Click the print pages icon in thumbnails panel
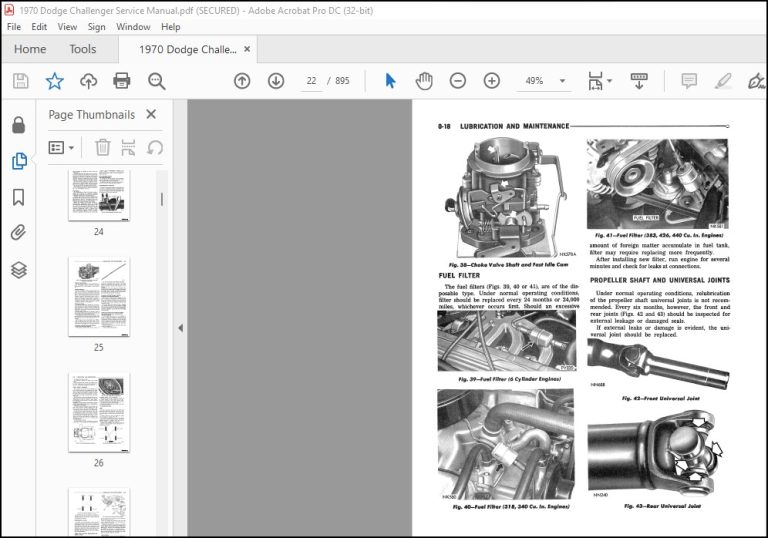The image size is (768, 538). click(x=128, y=147)
